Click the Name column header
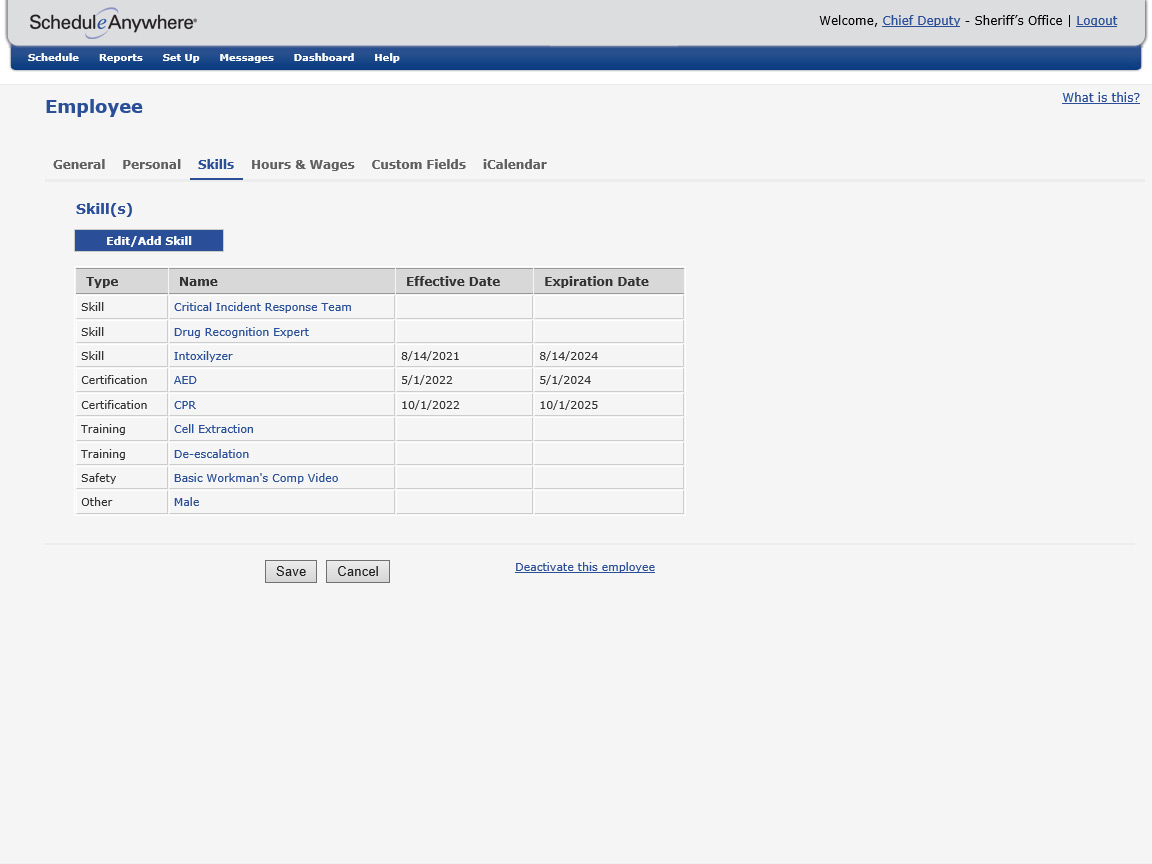 pyautogui.click(x=282, y=281)
